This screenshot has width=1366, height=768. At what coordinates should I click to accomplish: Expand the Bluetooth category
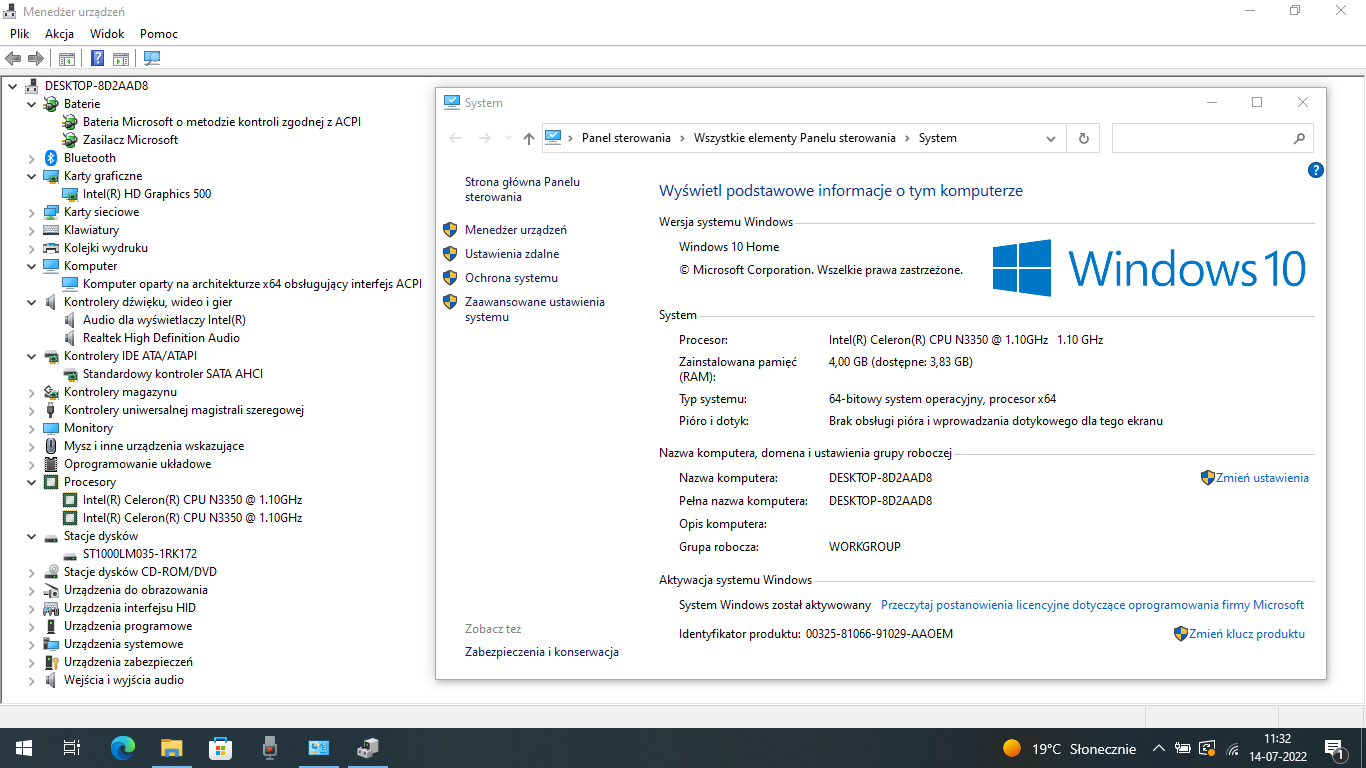[x=32, y=158]
